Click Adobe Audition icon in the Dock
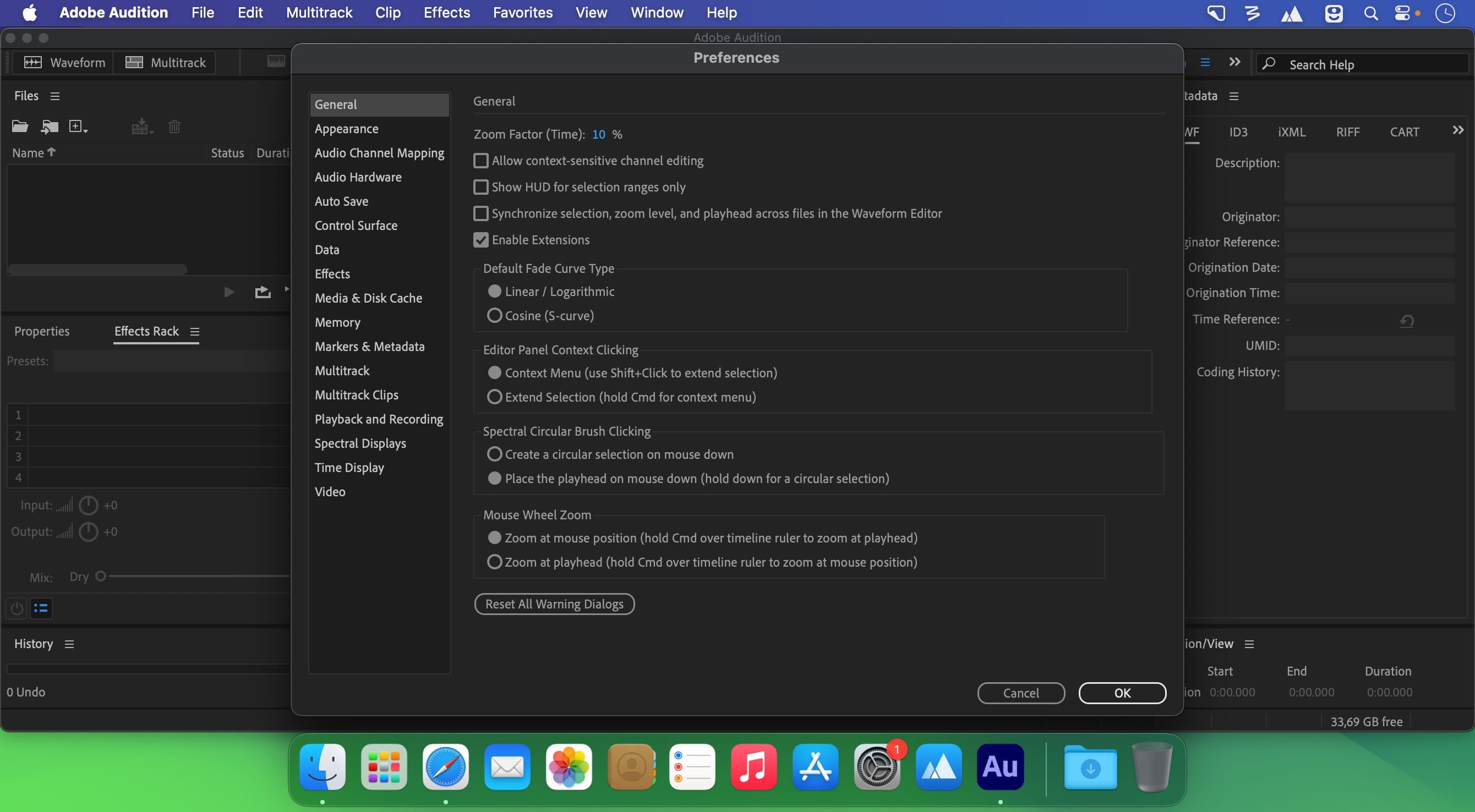Viewport: 1475px width, 812px height. 1001,767
